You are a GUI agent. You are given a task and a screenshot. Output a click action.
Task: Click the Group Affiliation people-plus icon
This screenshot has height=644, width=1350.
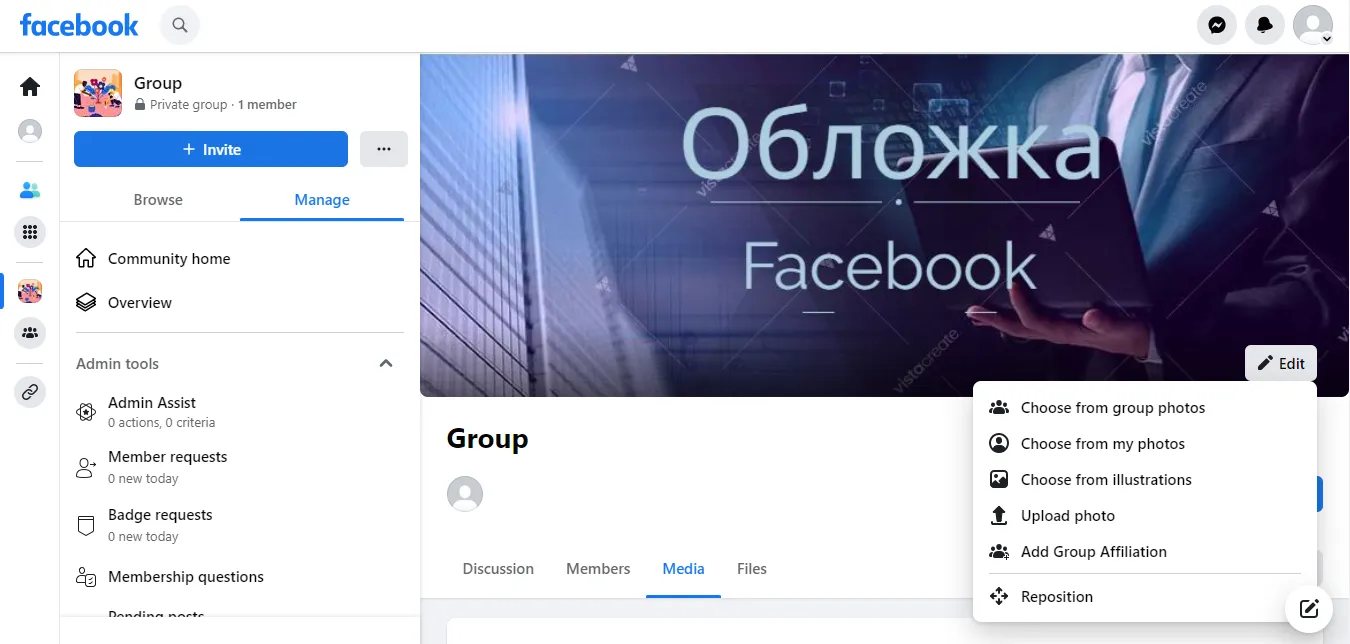tap(999, 552)
